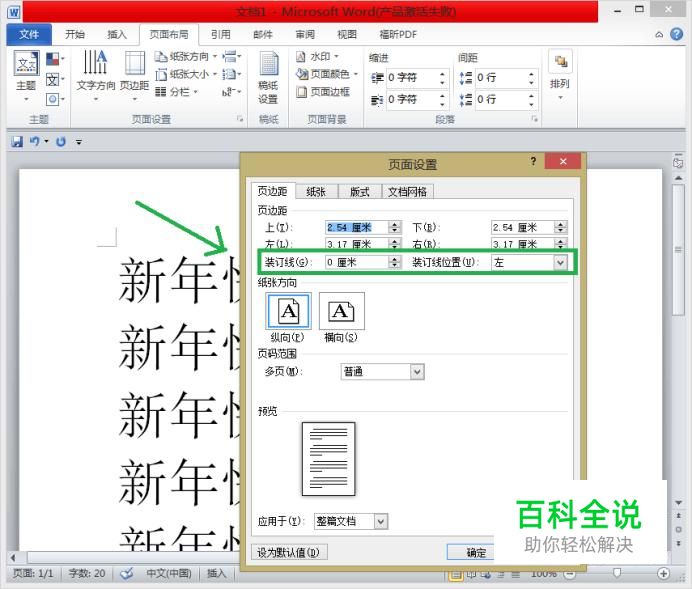Open Columns (分栏) menu
The height and width of the screenshot is (589, 692).
click(x=177, y=92)
